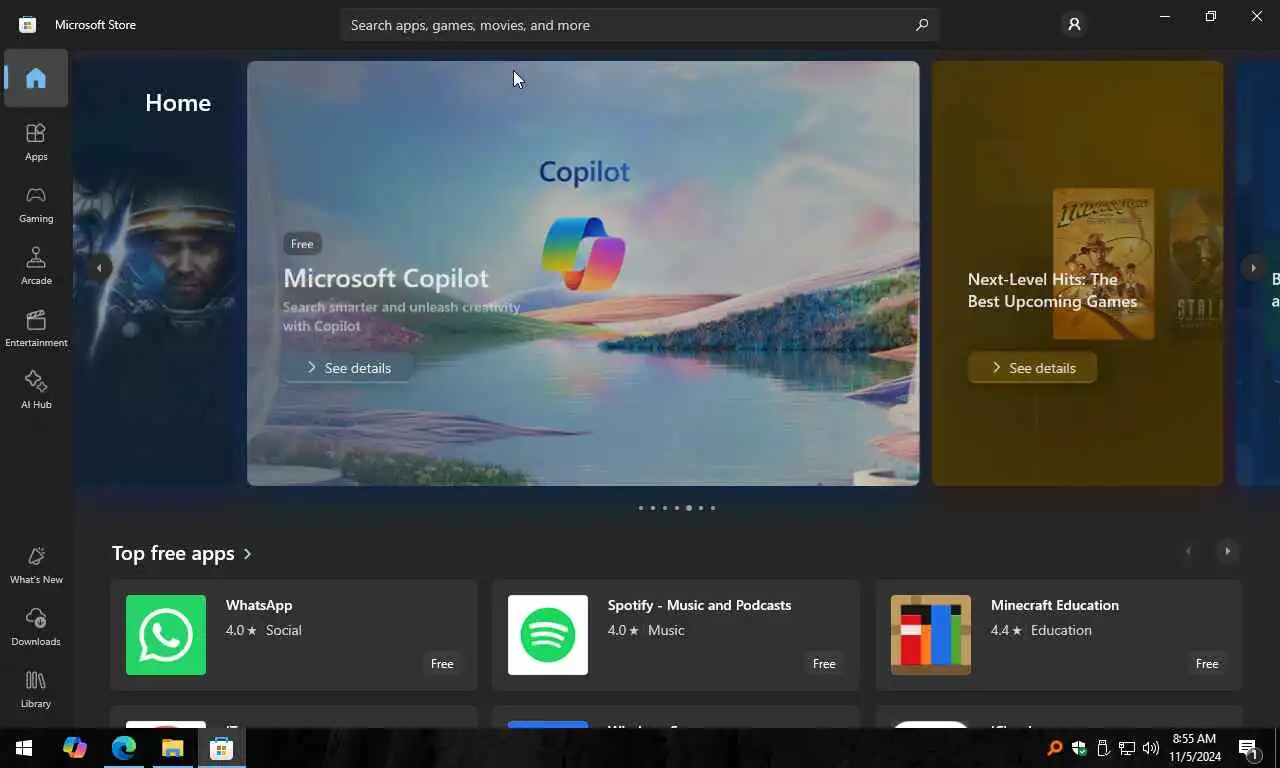Click Microsoft Store taskbar icon
The height and width of the screenshot is (768, 1280).
tap(221, 748)
